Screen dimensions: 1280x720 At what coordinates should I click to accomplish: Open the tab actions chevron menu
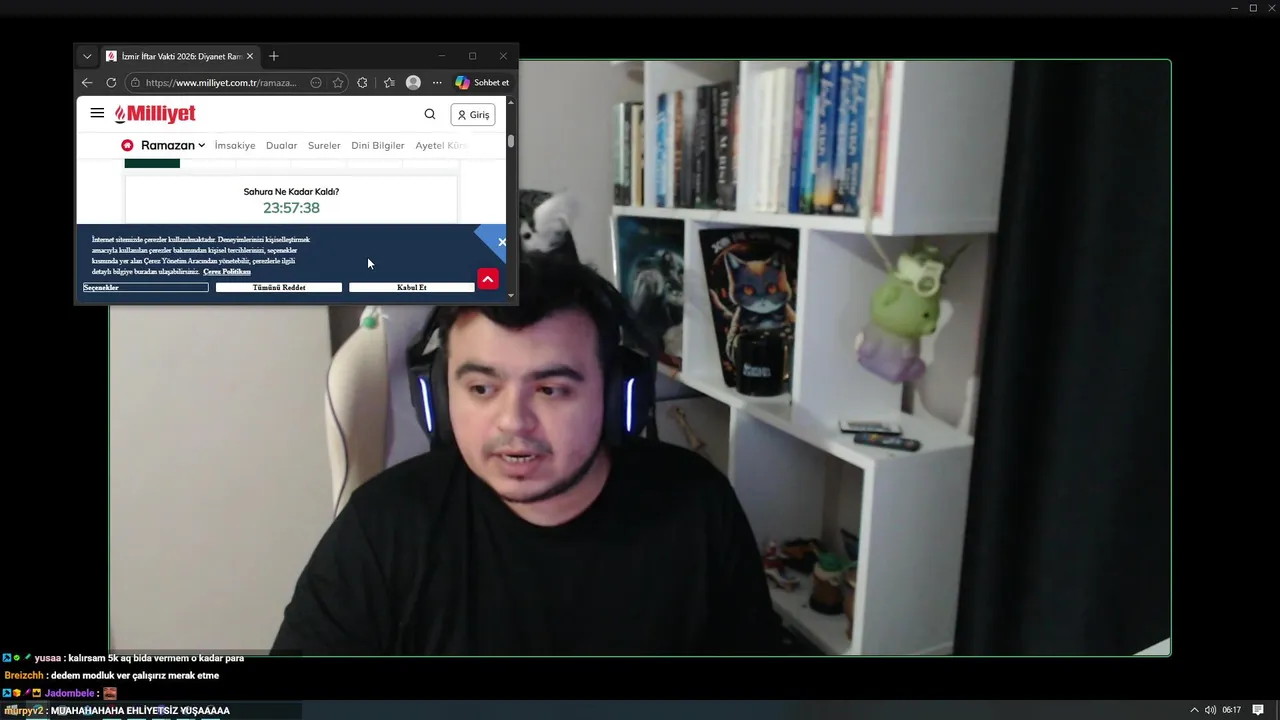pyautogui.click(x=87, y=57)
